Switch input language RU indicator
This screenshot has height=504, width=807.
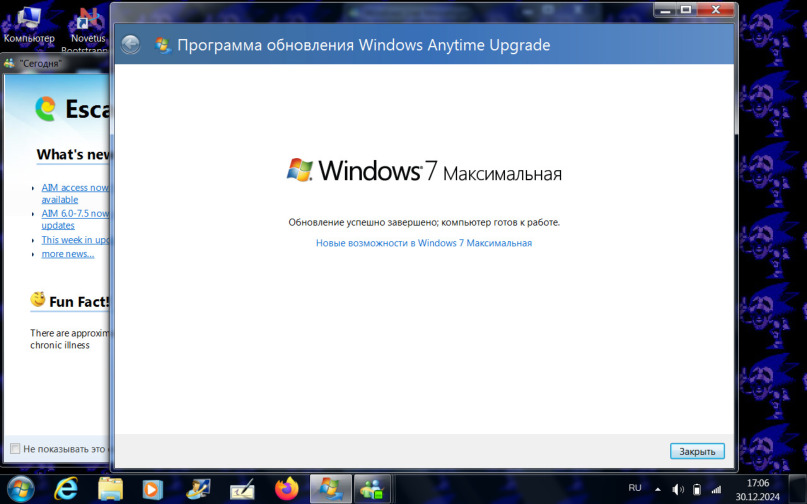point(635,488)
